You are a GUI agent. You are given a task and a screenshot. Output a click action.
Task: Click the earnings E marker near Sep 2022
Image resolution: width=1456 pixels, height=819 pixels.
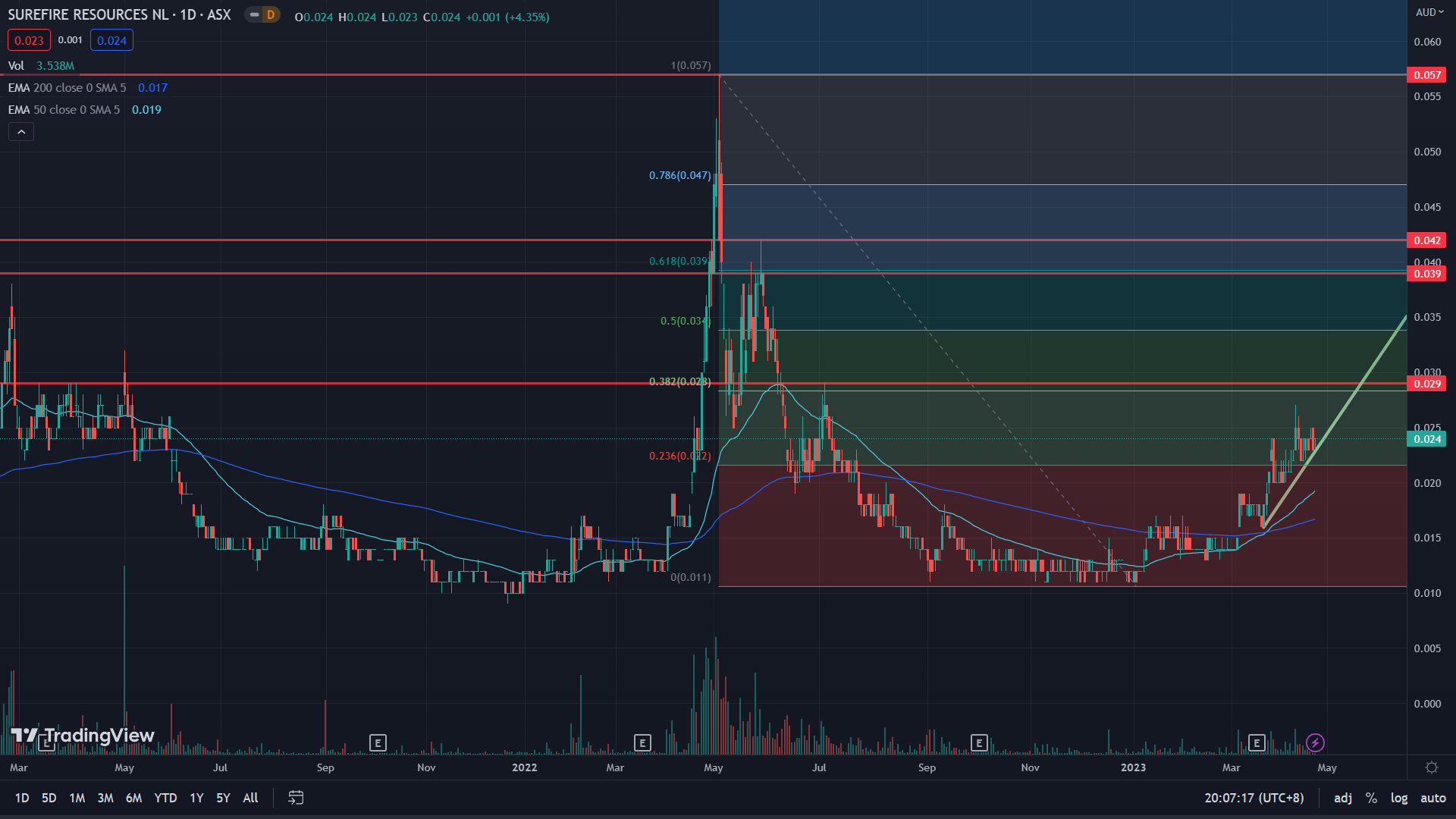click(979, 742)
